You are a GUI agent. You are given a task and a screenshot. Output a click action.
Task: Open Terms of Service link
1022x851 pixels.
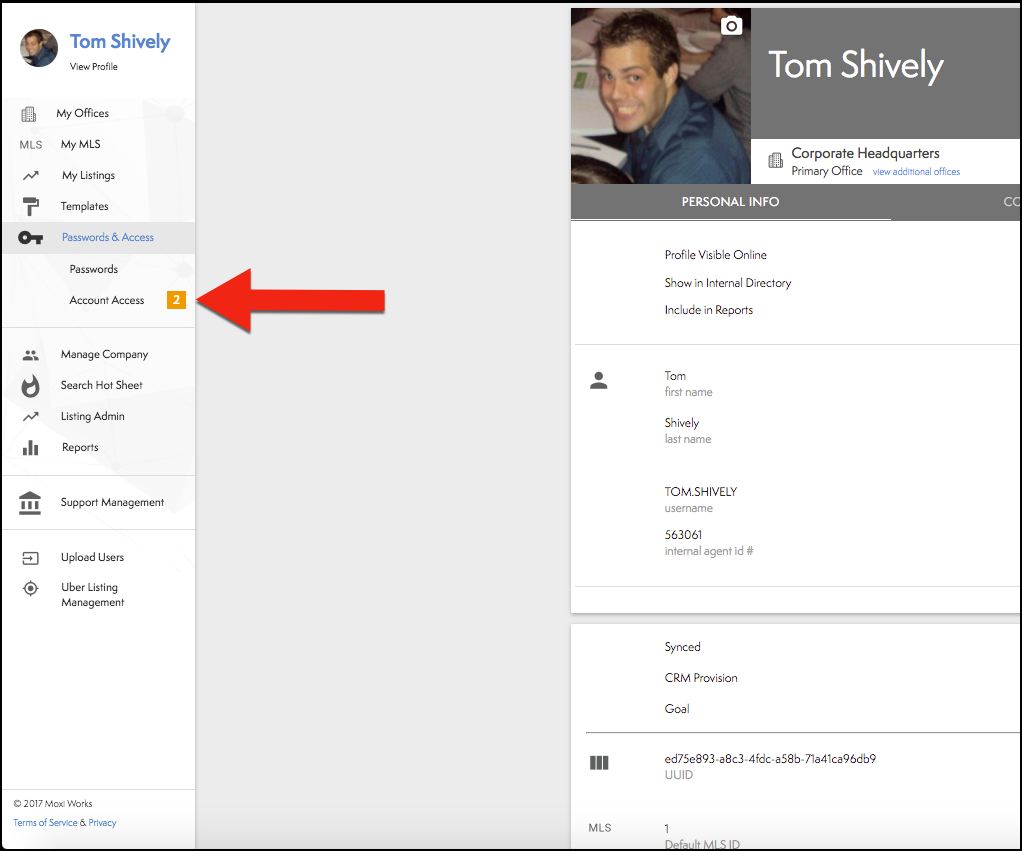pyautogui.click(x=45, y=823)
